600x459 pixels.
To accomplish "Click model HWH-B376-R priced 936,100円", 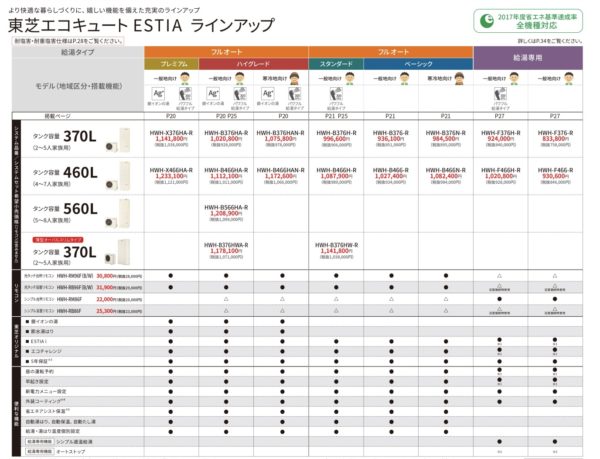I will (391, 138).
